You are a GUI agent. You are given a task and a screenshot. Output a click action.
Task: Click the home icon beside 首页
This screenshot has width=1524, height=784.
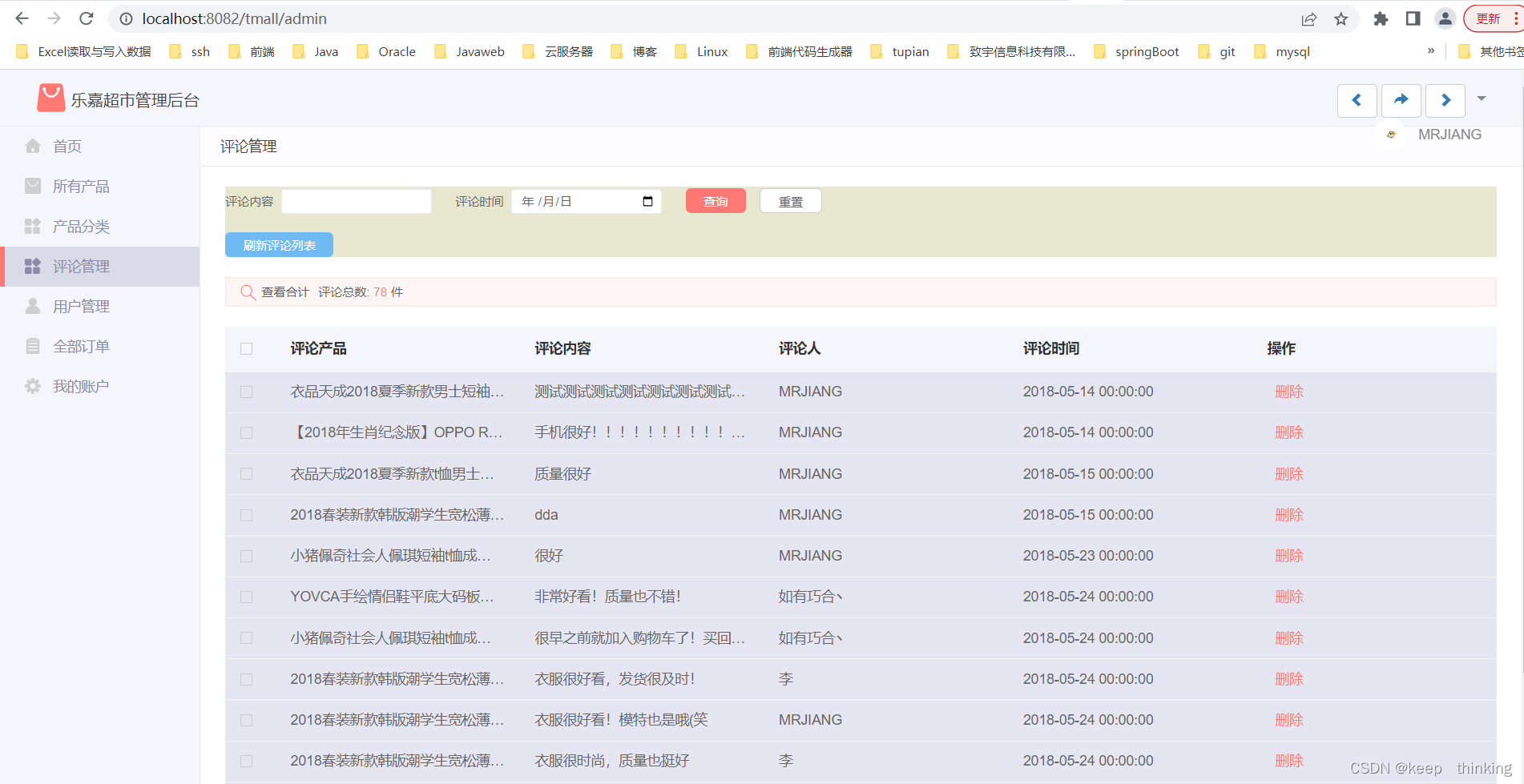[x=33, y=146]
